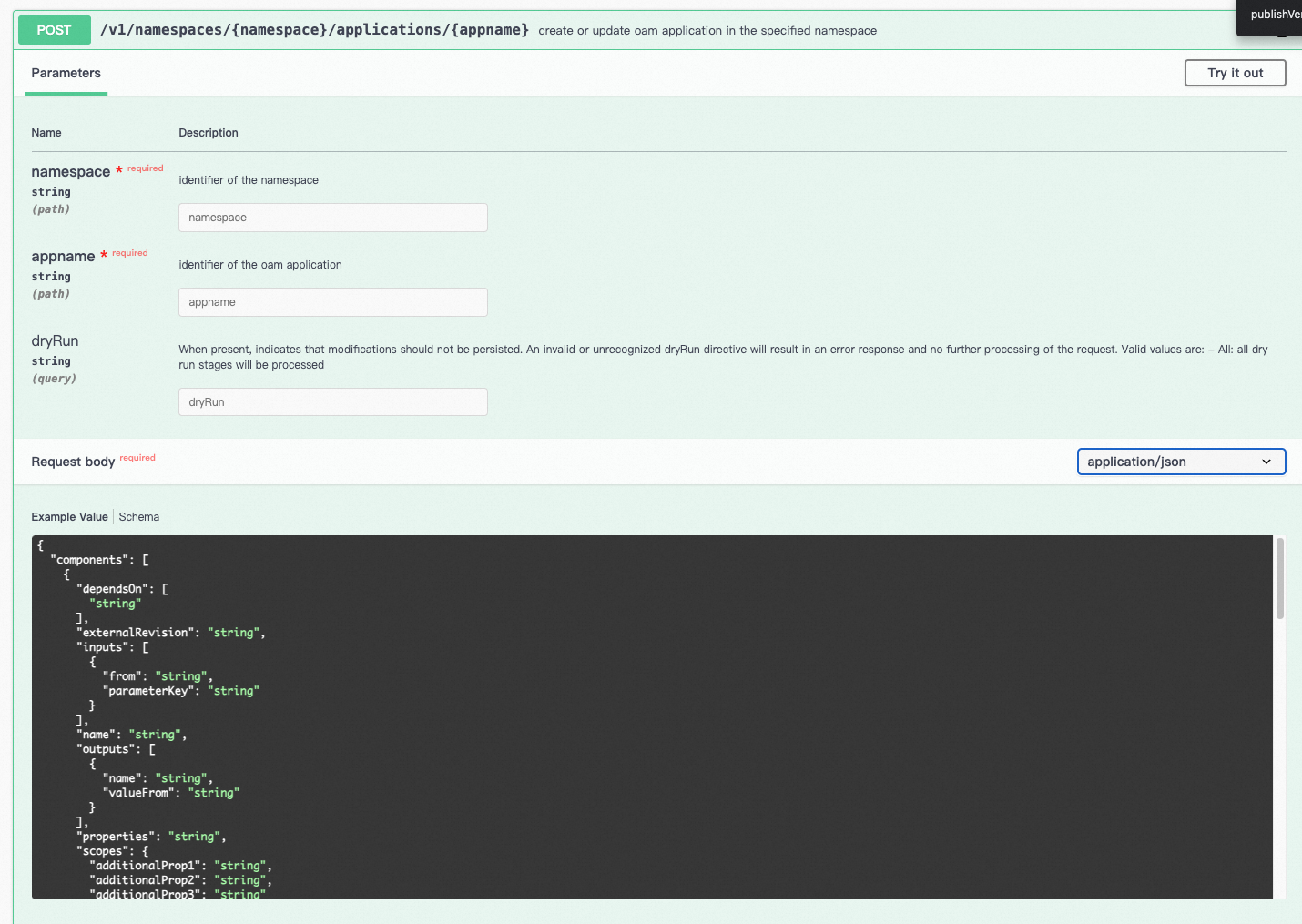This screenshot has height=924, width=1302.
Task: Focus the dryRun query input field
Action: point(332,402)
